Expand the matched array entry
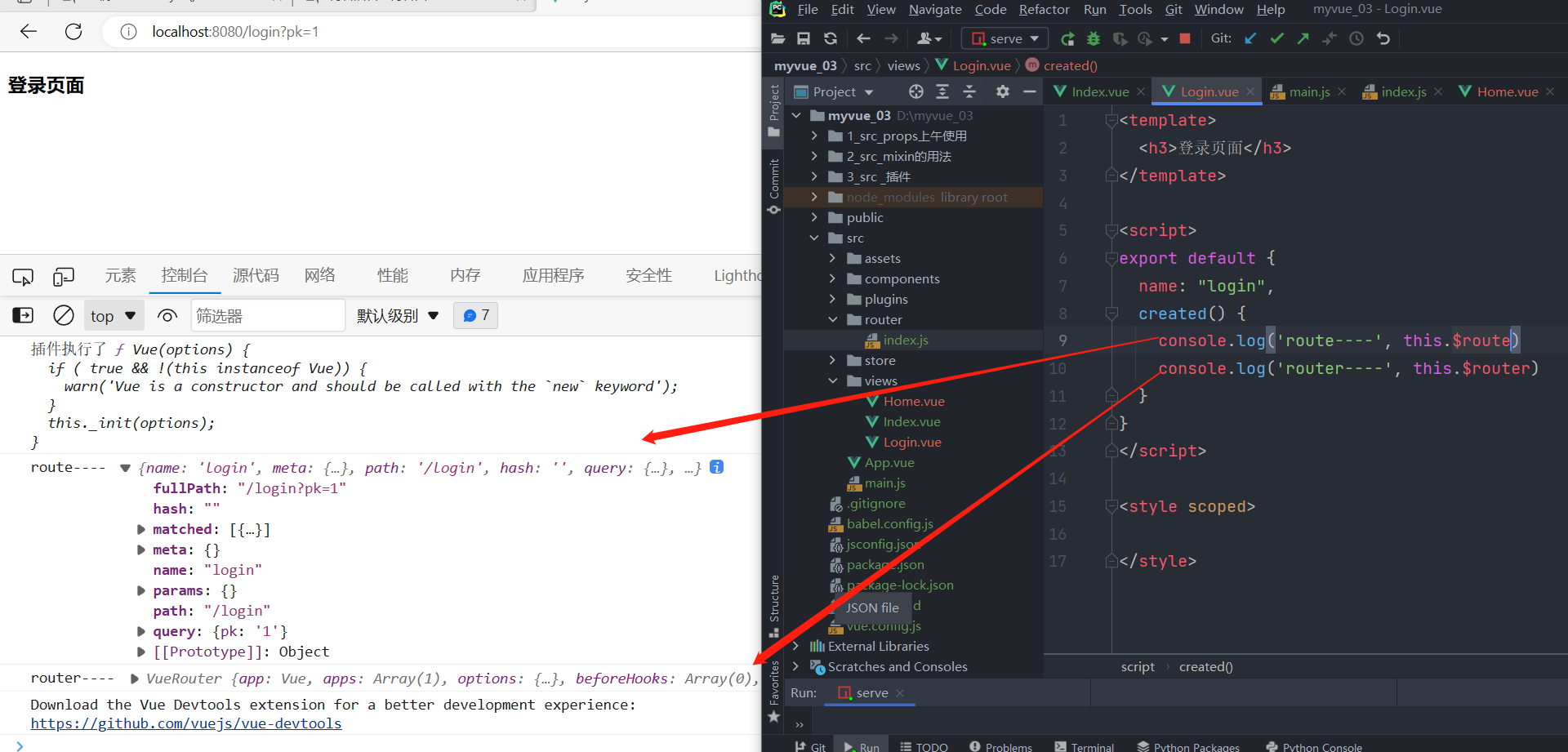1568x752 pixels. tap(141, 530)
